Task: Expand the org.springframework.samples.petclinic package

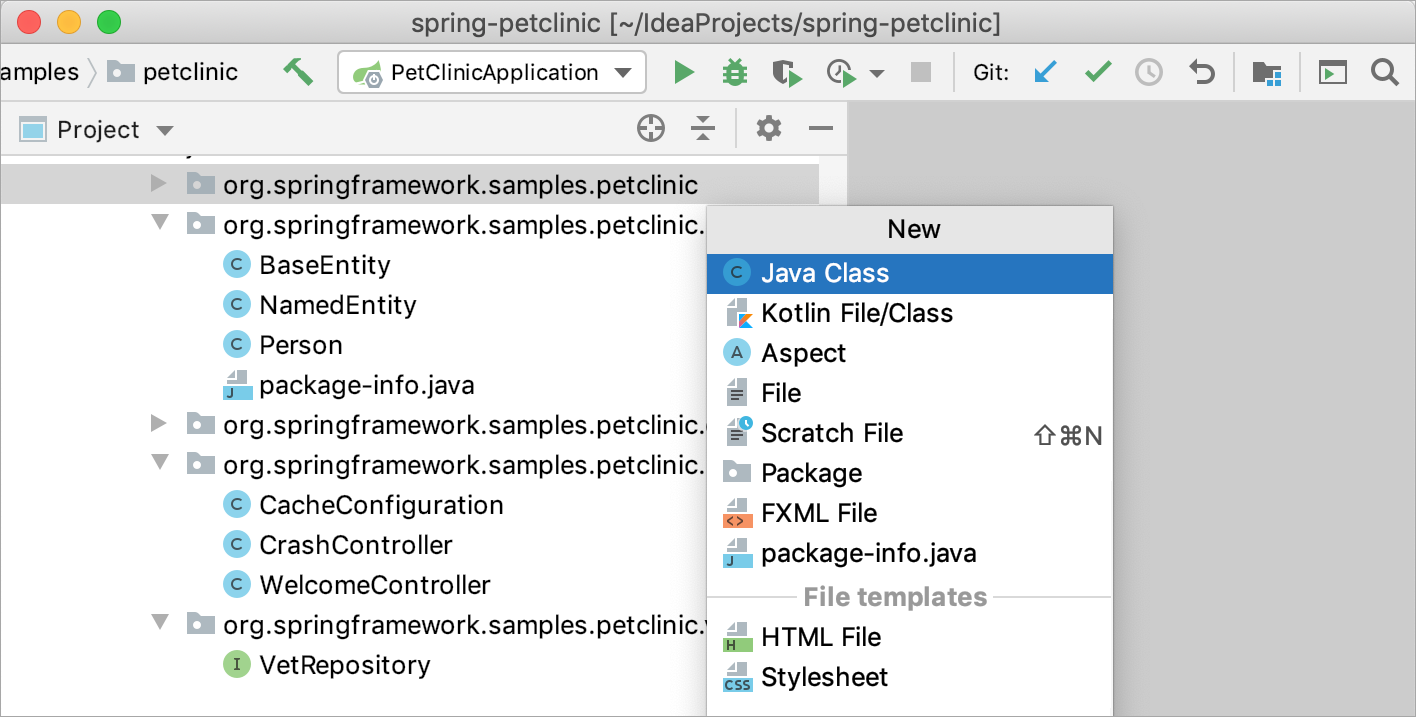Action: tap(158, 184)
